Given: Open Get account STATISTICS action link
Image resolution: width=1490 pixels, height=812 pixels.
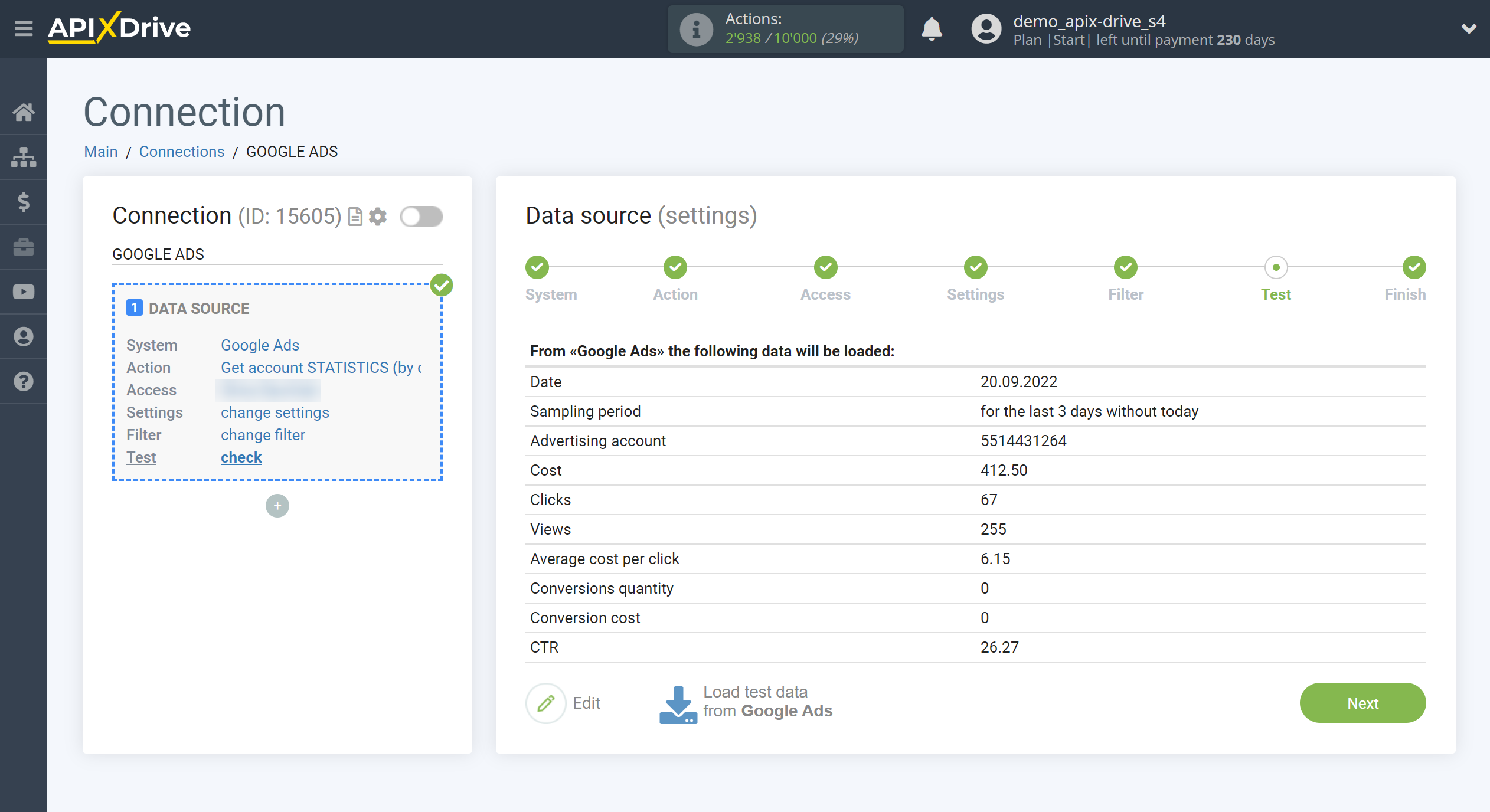Looking at the screenshot, I should [321, 368].
